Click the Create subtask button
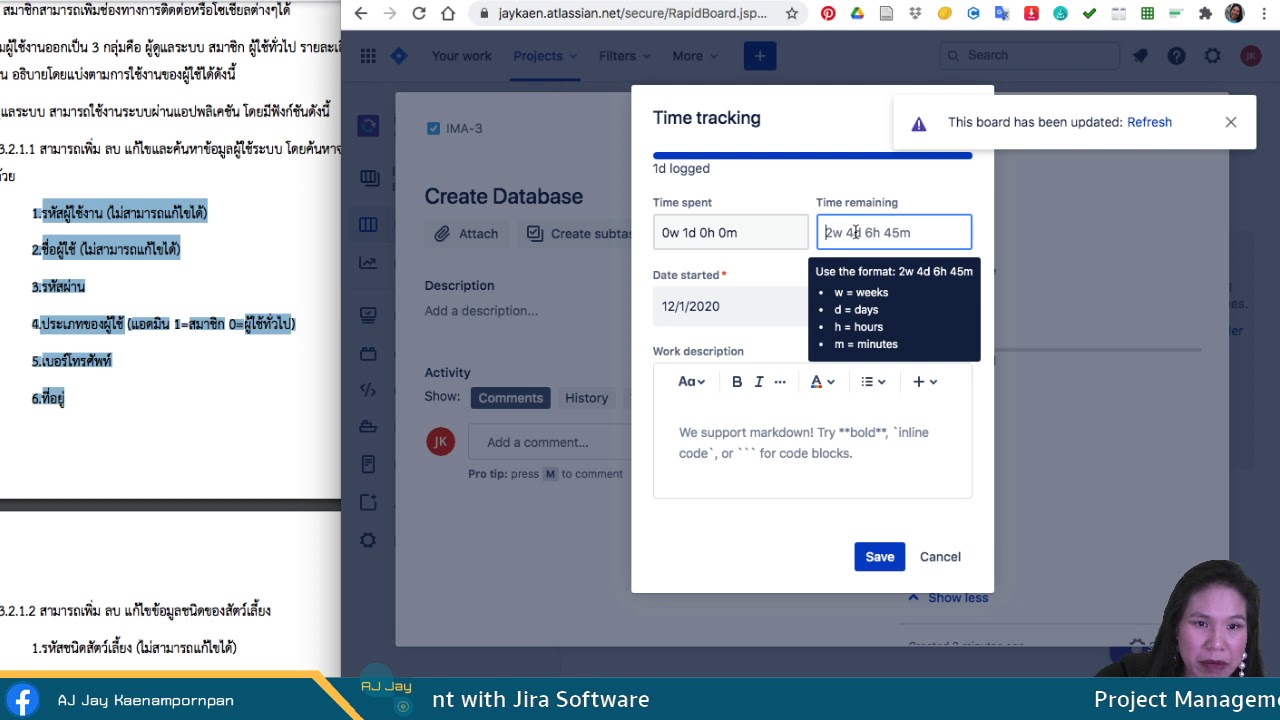Viewport: 1280px width, 720px height. 580,233
